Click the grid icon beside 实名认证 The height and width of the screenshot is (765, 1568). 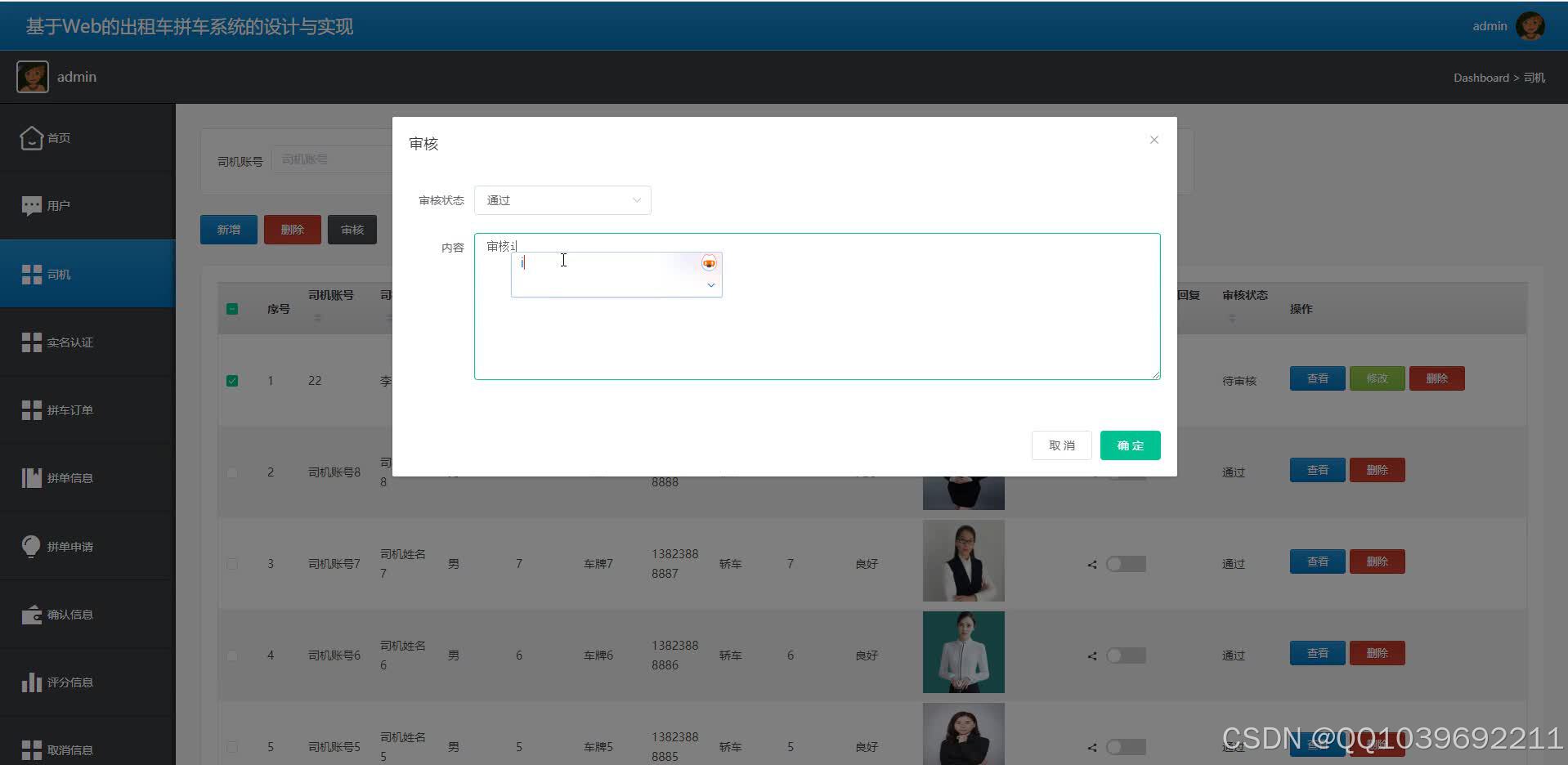pos(31,342)
